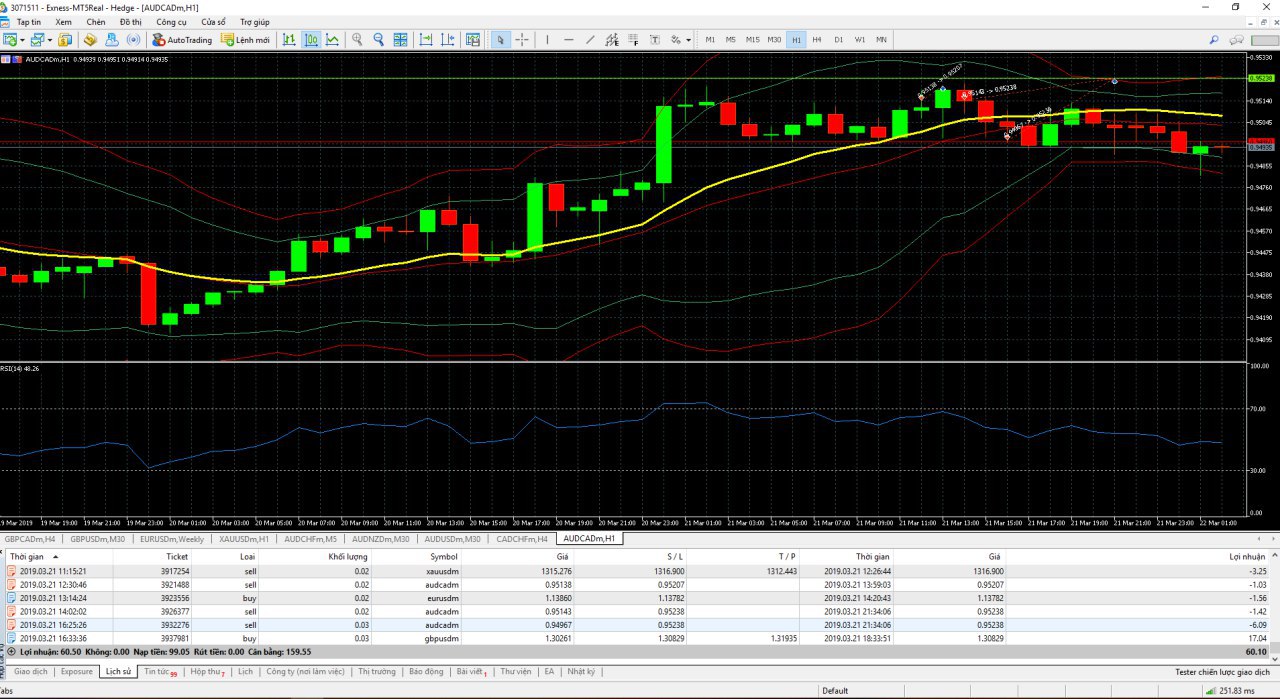Screen dimensions: 1280x699
Task: Select the crosshair cursor tool
Action: pos(521,40)
